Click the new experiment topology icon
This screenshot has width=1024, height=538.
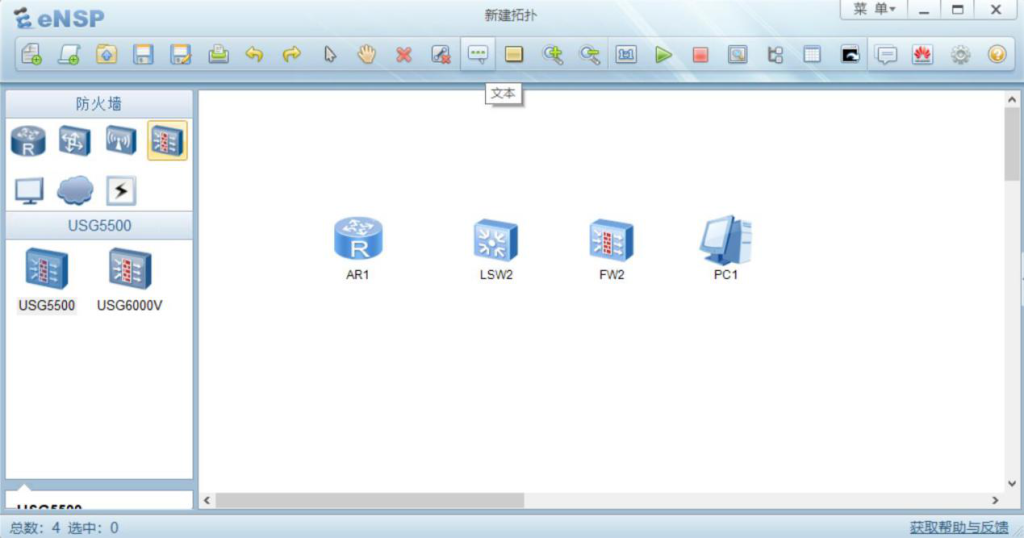(x=69, y=54)
